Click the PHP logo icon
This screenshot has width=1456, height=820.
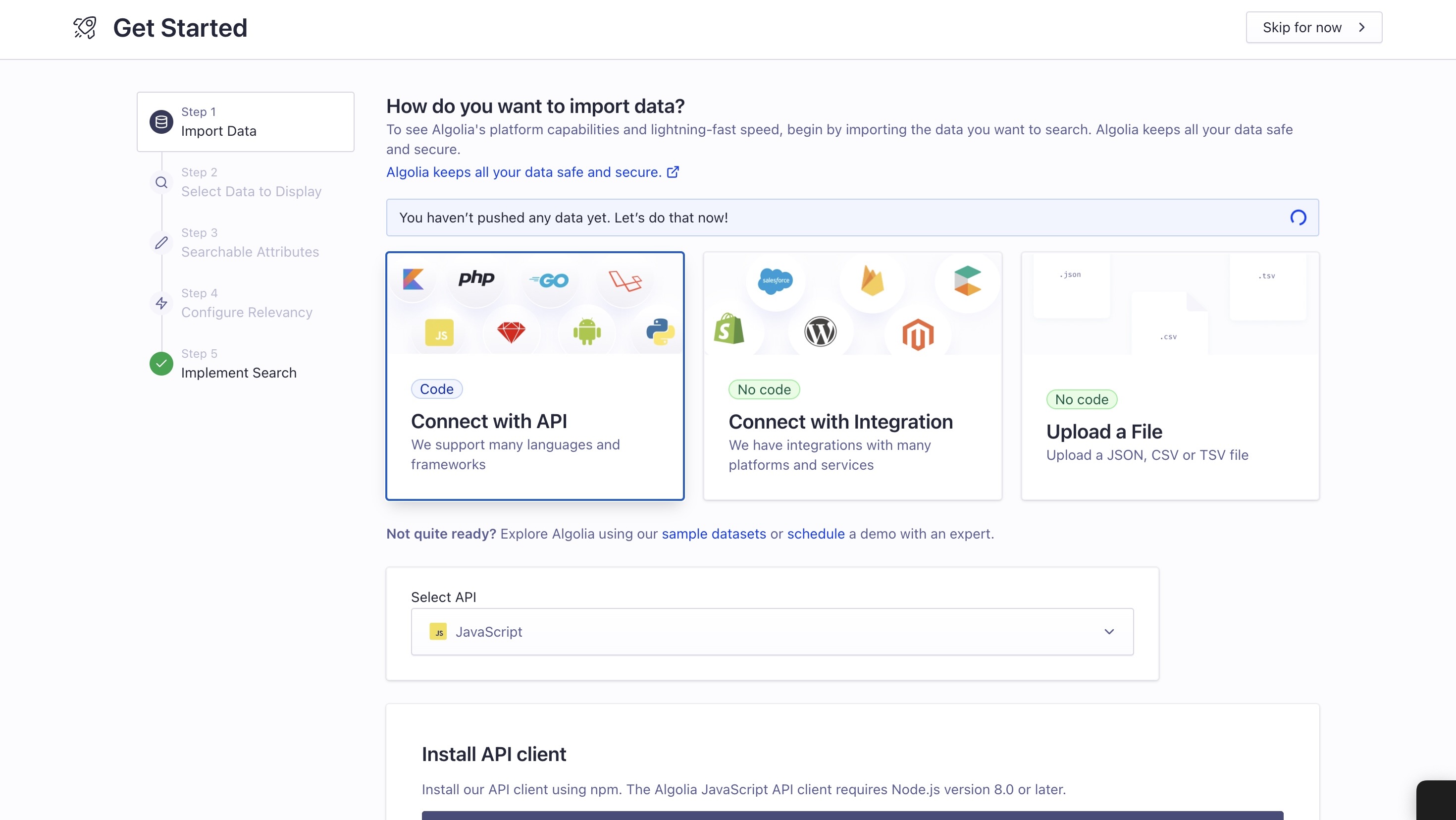476,277
